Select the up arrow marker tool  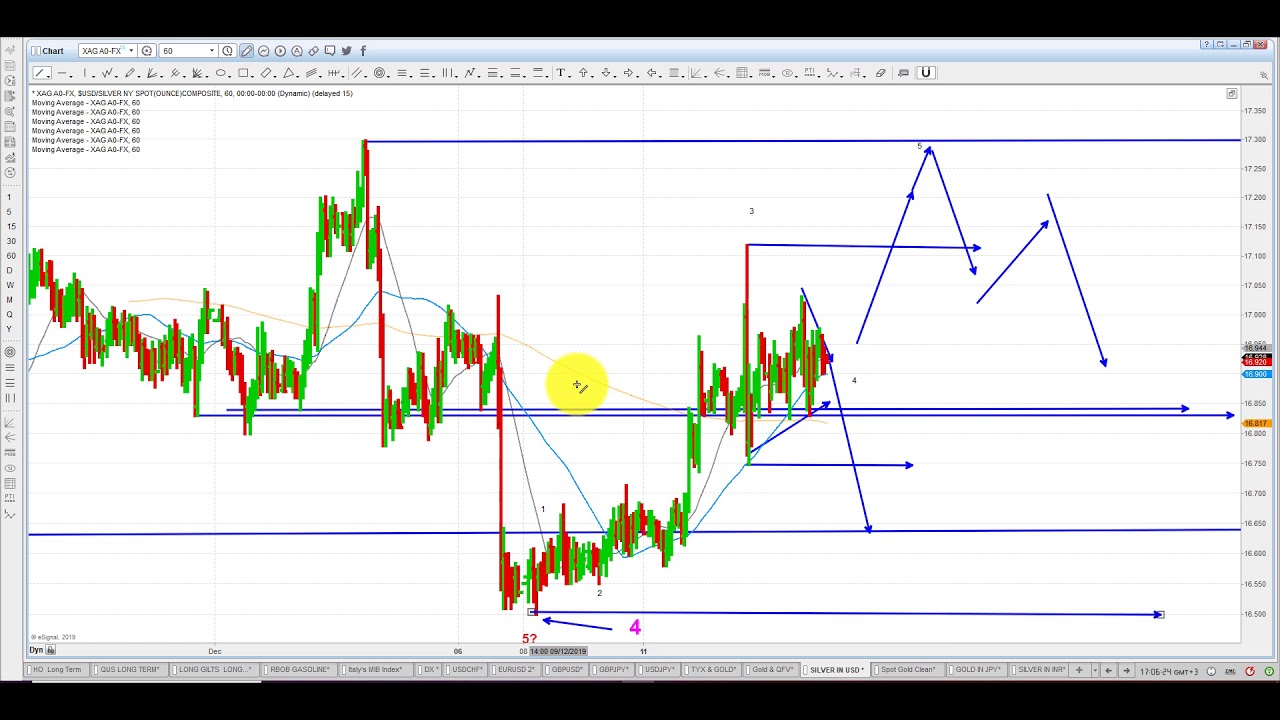(x=584, y=72)
